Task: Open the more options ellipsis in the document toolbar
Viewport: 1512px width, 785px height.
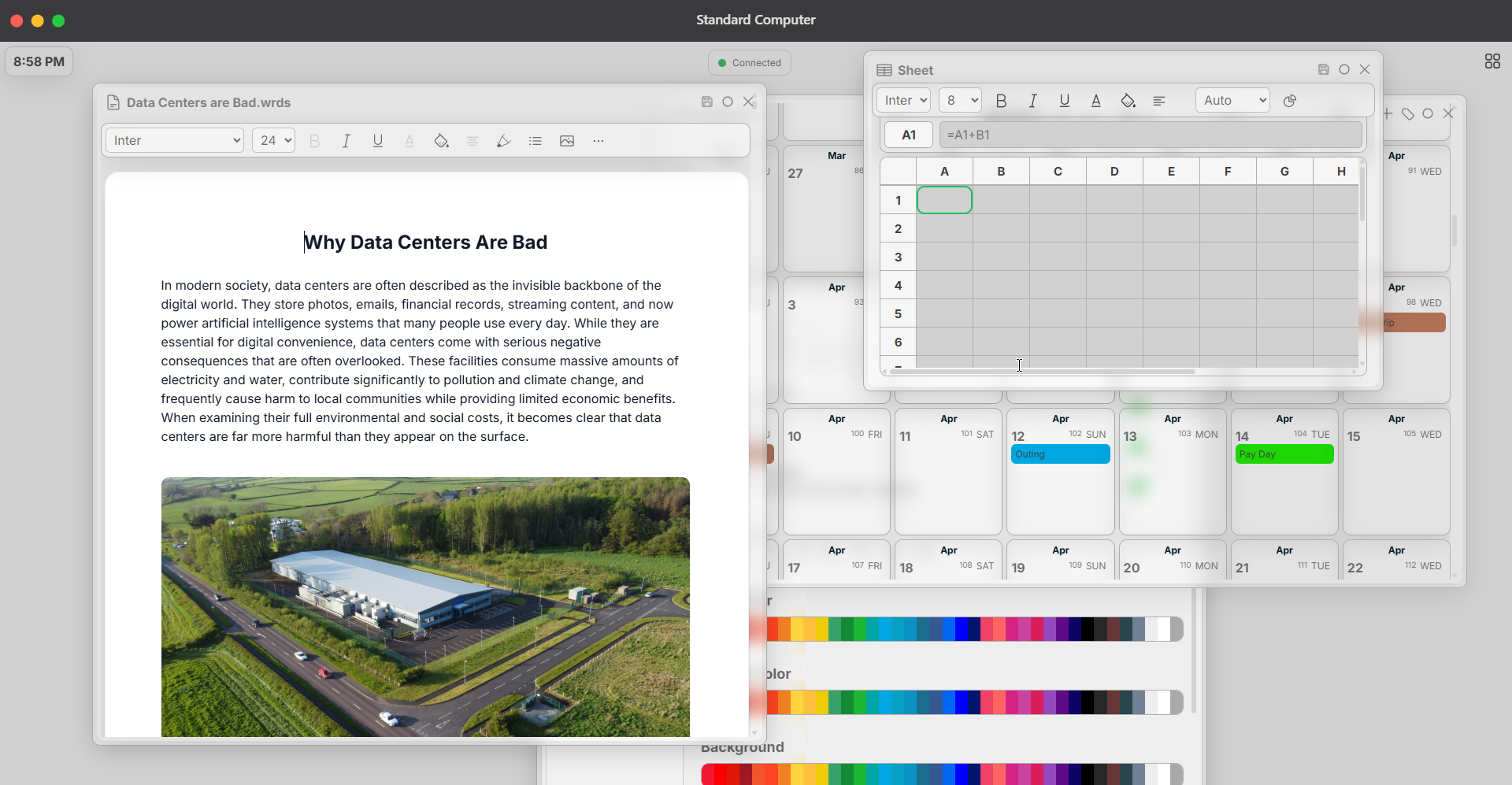Action: tap(598, 141)
